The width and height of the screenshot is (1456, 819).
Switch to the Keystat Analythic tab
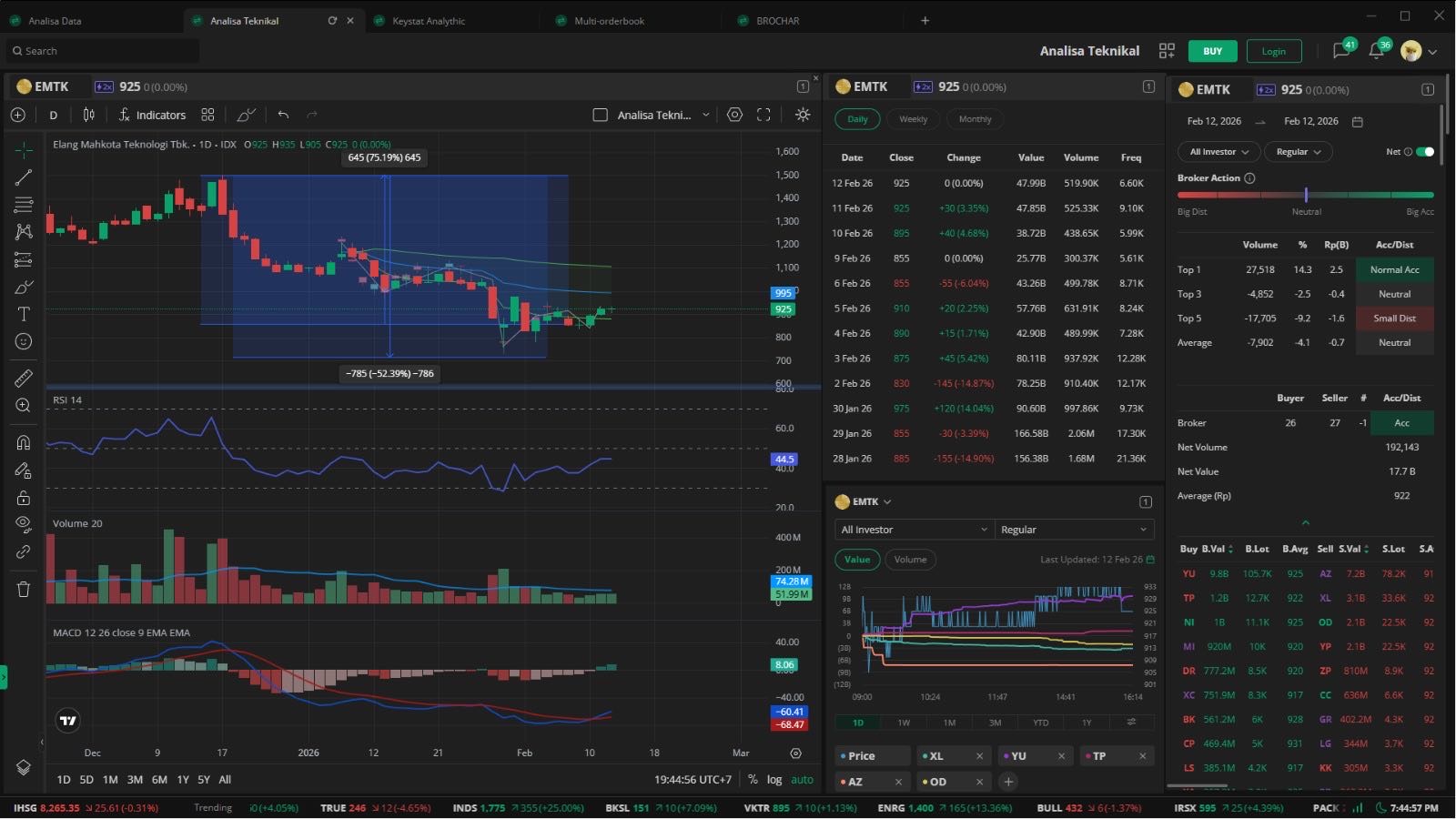(429, 21)
